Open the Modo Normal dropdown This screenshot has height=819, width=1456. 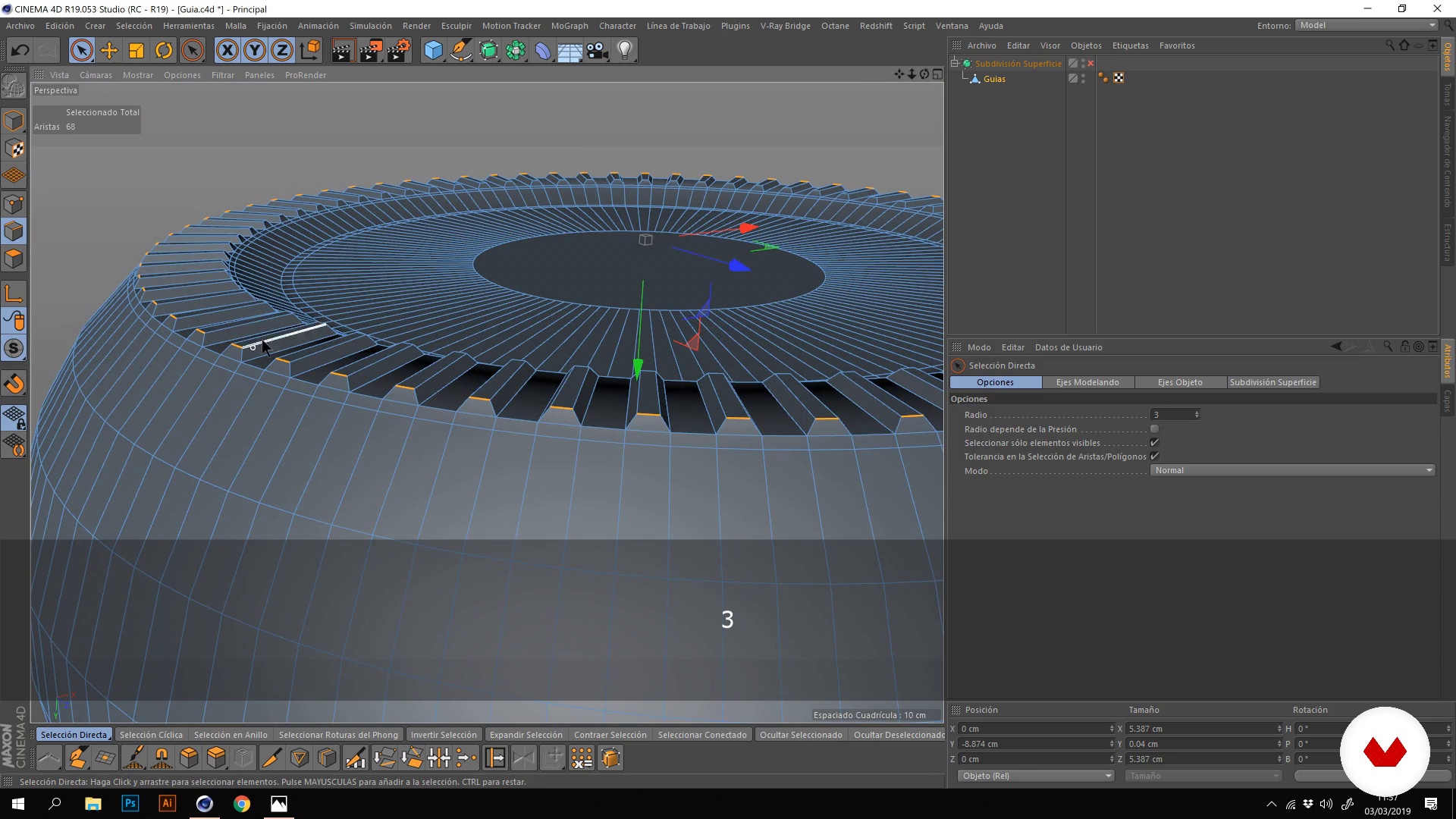click(x=1292, y=470)
